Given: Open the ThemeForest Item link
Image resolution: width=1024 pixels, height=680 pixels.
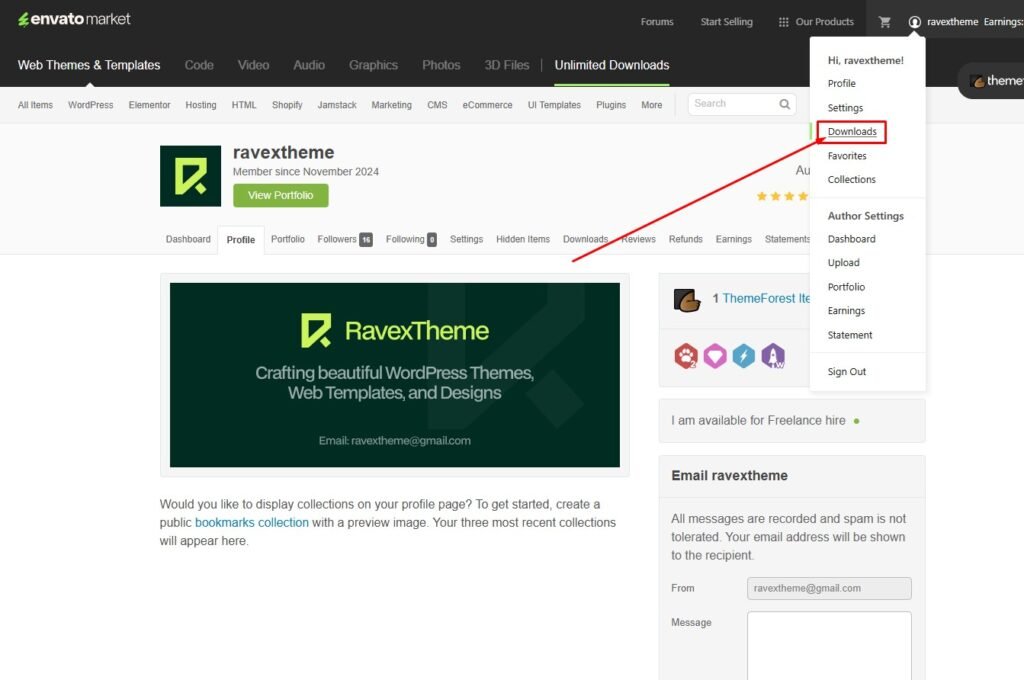Looking at the screenshot, I should tap(765, 299).
